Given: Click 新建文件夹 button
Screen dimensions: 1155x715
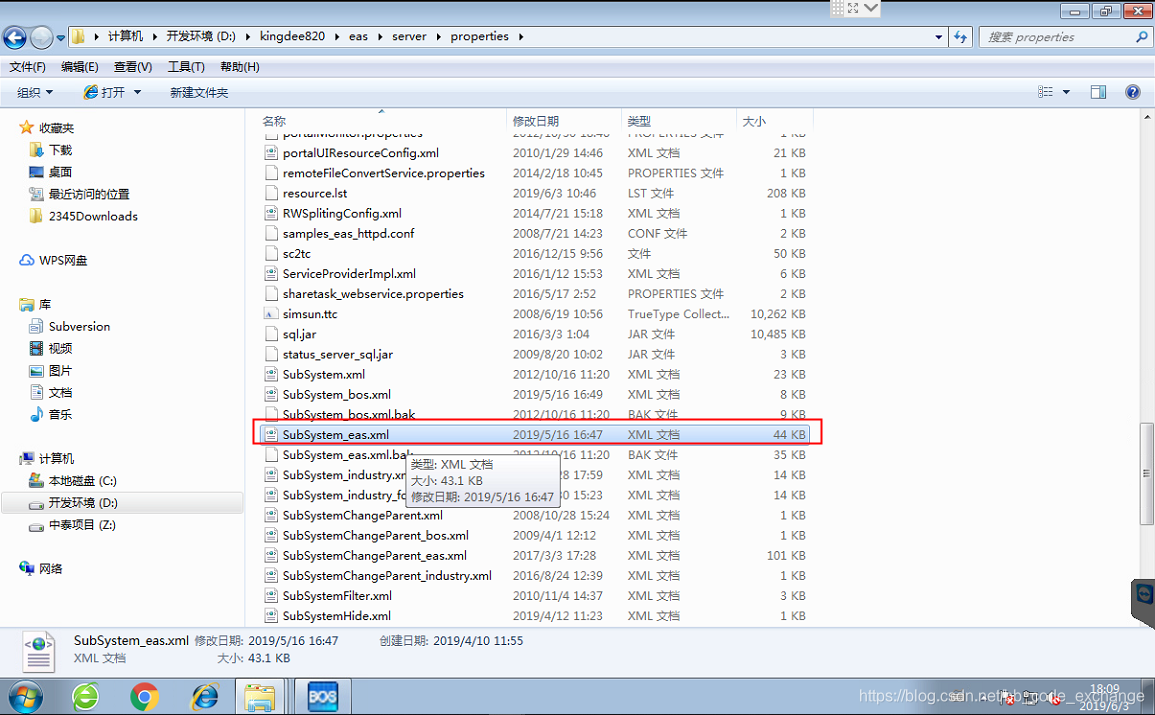Looking at the screenshot, I should pyautogui.click(x=199, y=93).
